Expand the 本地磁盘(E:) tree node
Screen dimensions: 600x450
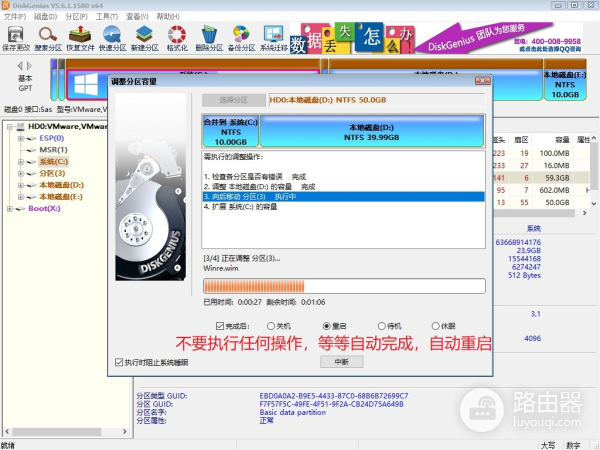point(21,197)
